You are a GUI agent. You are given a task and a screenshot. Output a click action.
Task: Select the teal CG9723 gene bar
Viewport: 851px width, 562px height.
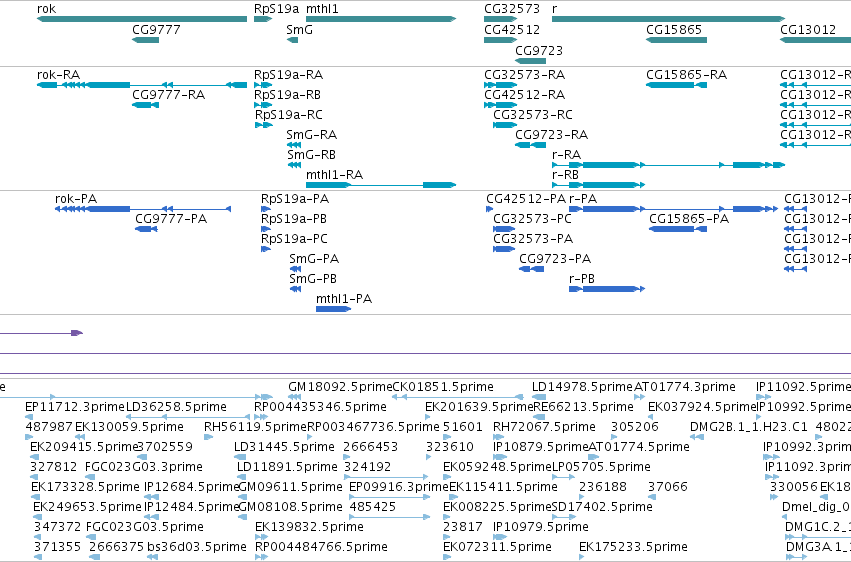530,60
